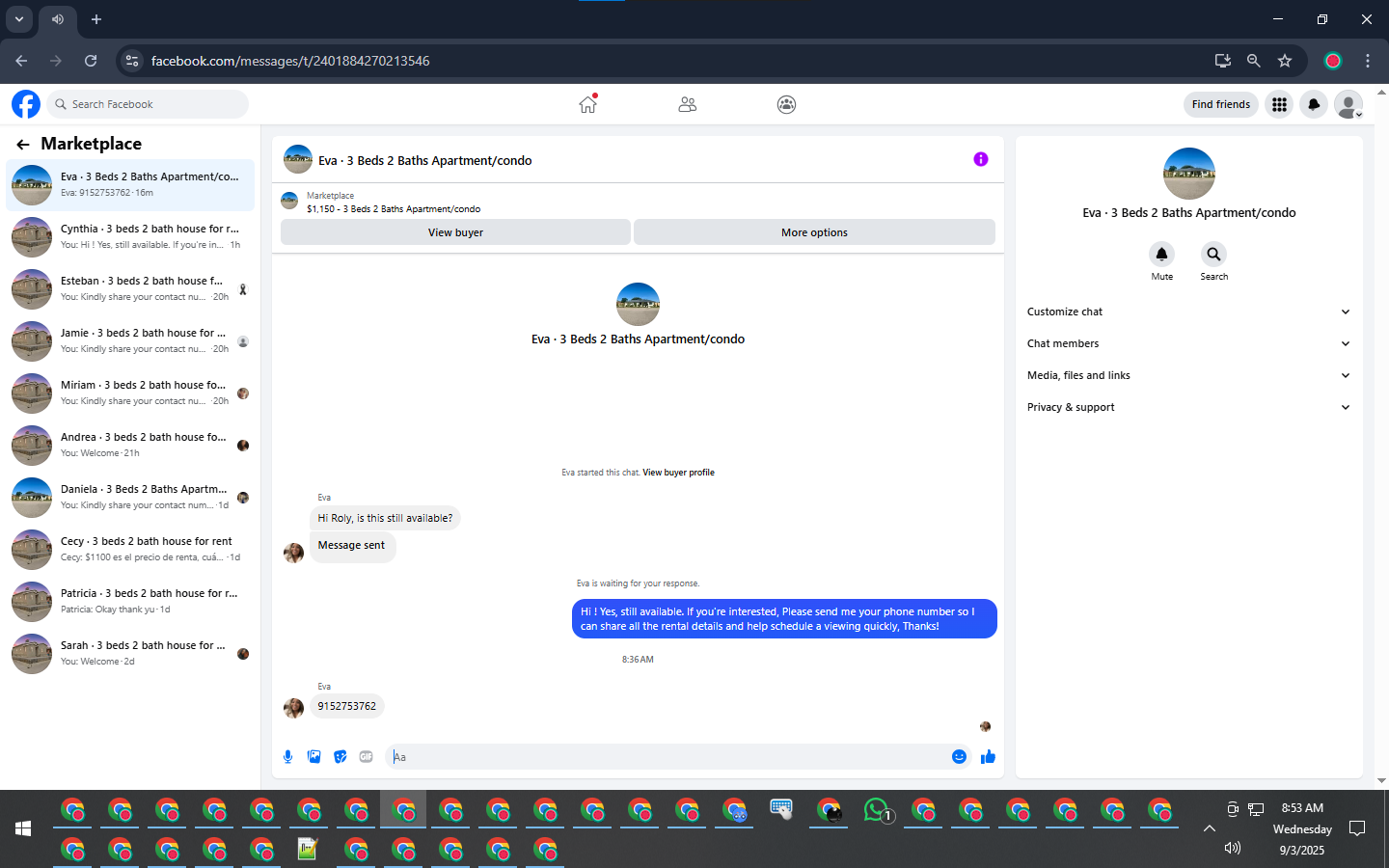Click the "Hi Roly, is this still available?" message

pyautogui.click(x=385, y=518)
